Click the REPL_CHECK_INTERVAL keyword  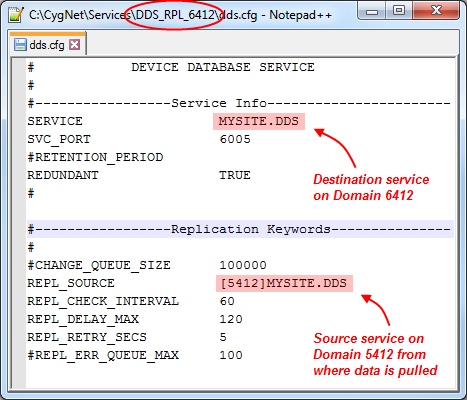(103, 301)
